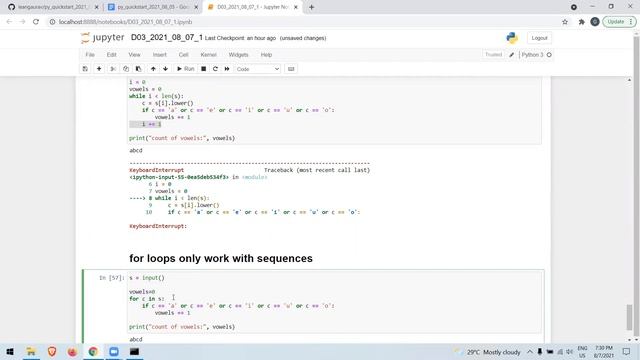Click the Chrome Update button
640x360 pixels.
click(619, 22)
